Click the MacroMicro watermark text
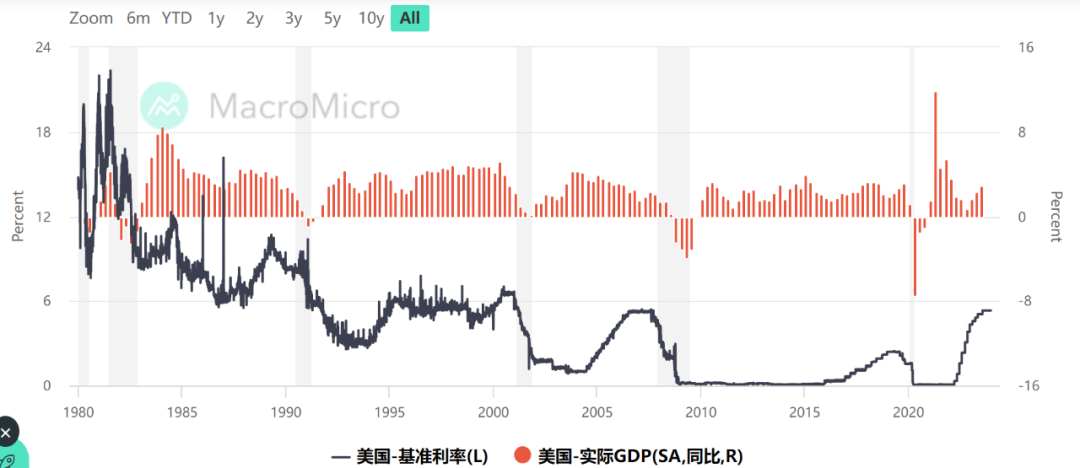This screenshot has height=468, width=1080. (x=304, y=106)
